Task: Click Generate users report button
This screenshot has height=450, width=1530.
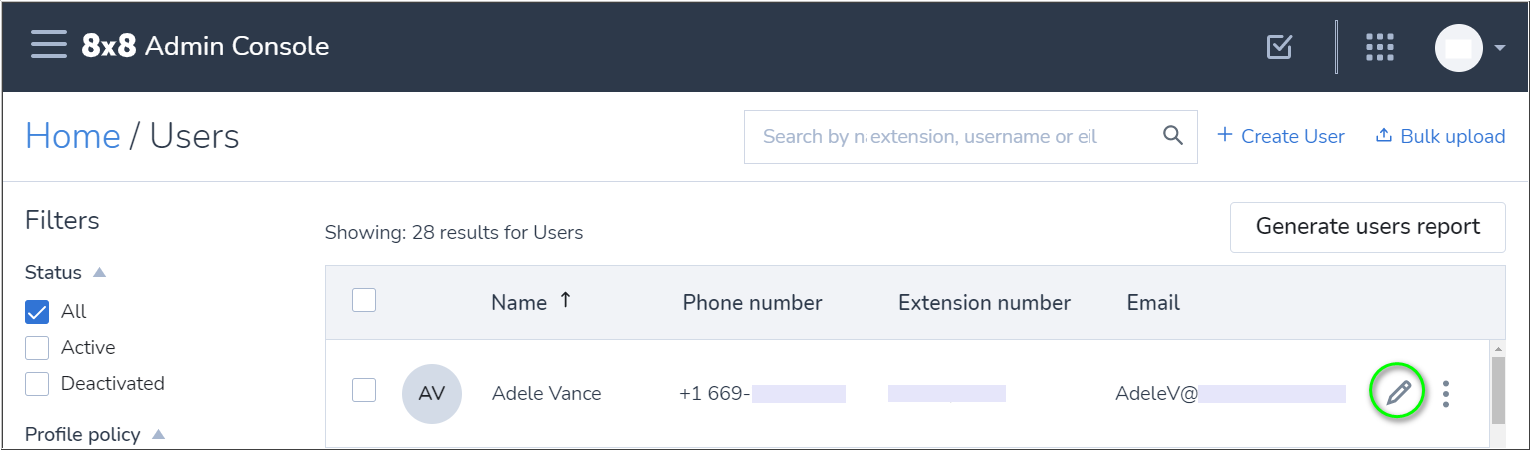Action: [x=1367, y=227]
